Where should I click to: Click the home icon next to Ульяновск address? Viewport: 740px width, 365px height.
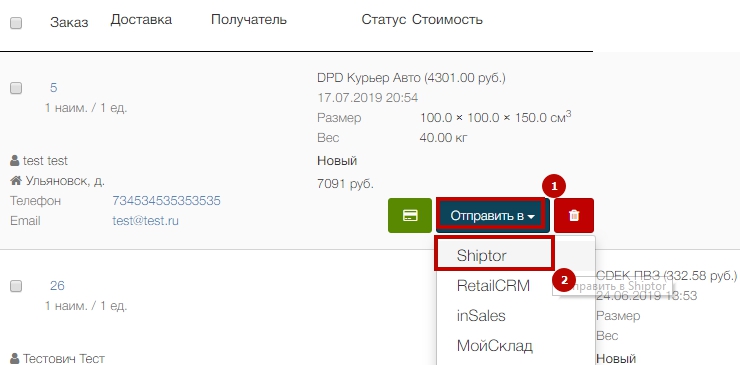pyautogui.click(x=16, y=181)
